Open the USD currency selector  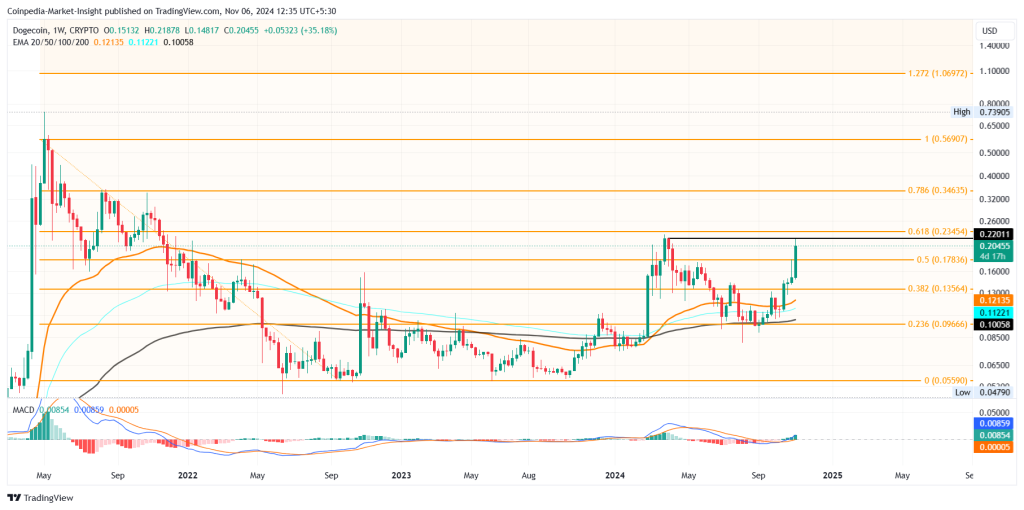click(992, 31)
